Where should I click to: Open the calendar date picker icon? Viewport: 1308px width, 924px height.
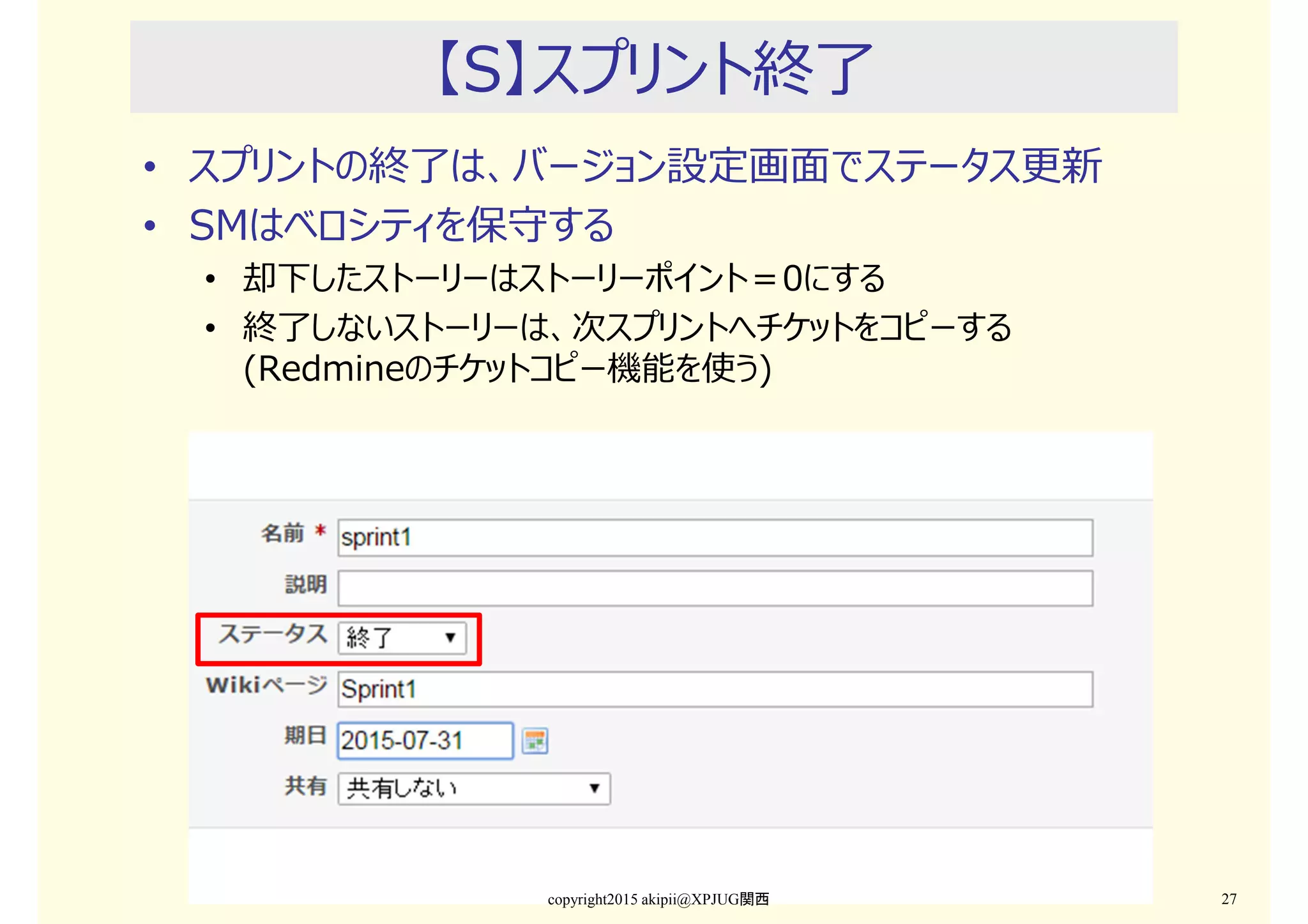click(535, 741)
